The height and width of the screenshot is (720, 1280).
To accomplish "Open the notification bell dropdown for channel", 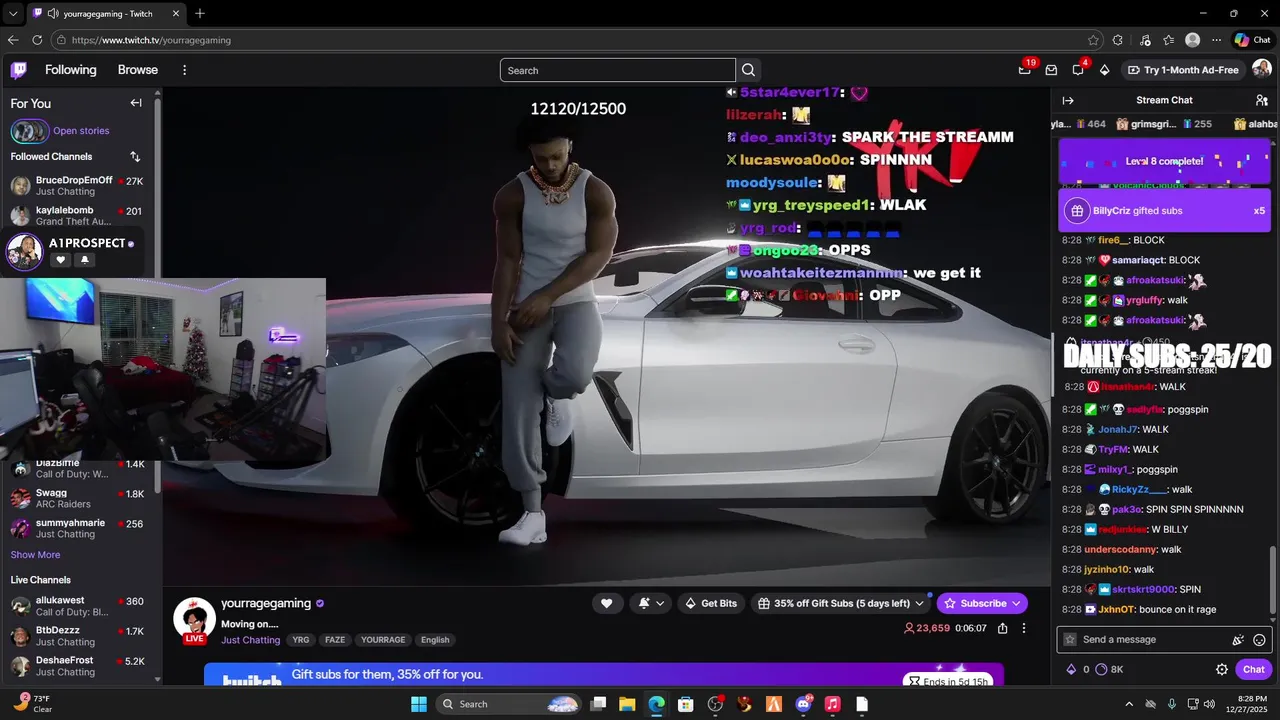I will click(x=652, y=603).
